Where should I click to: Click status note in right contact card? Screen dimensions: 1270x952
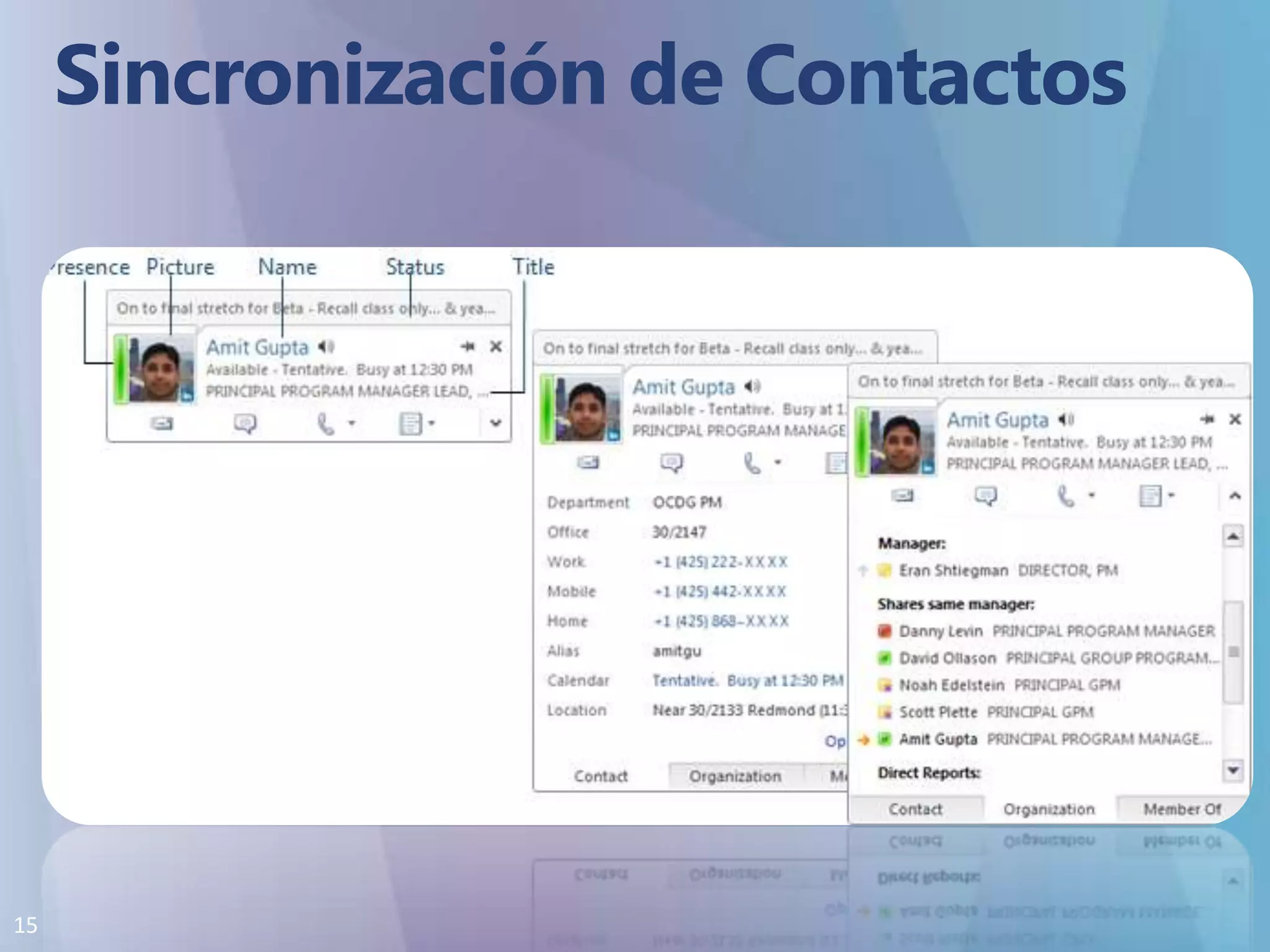pos(1047,381)
